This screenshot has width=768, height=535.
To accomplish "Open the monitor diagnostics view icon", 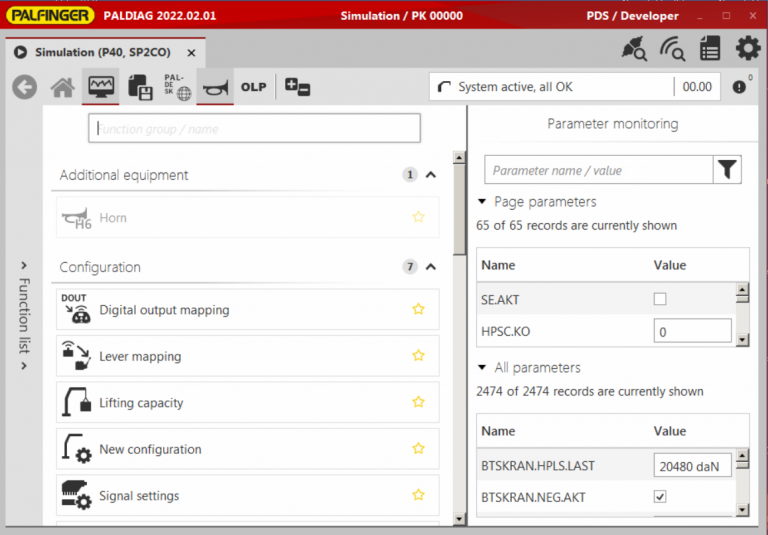I will 100,87.
